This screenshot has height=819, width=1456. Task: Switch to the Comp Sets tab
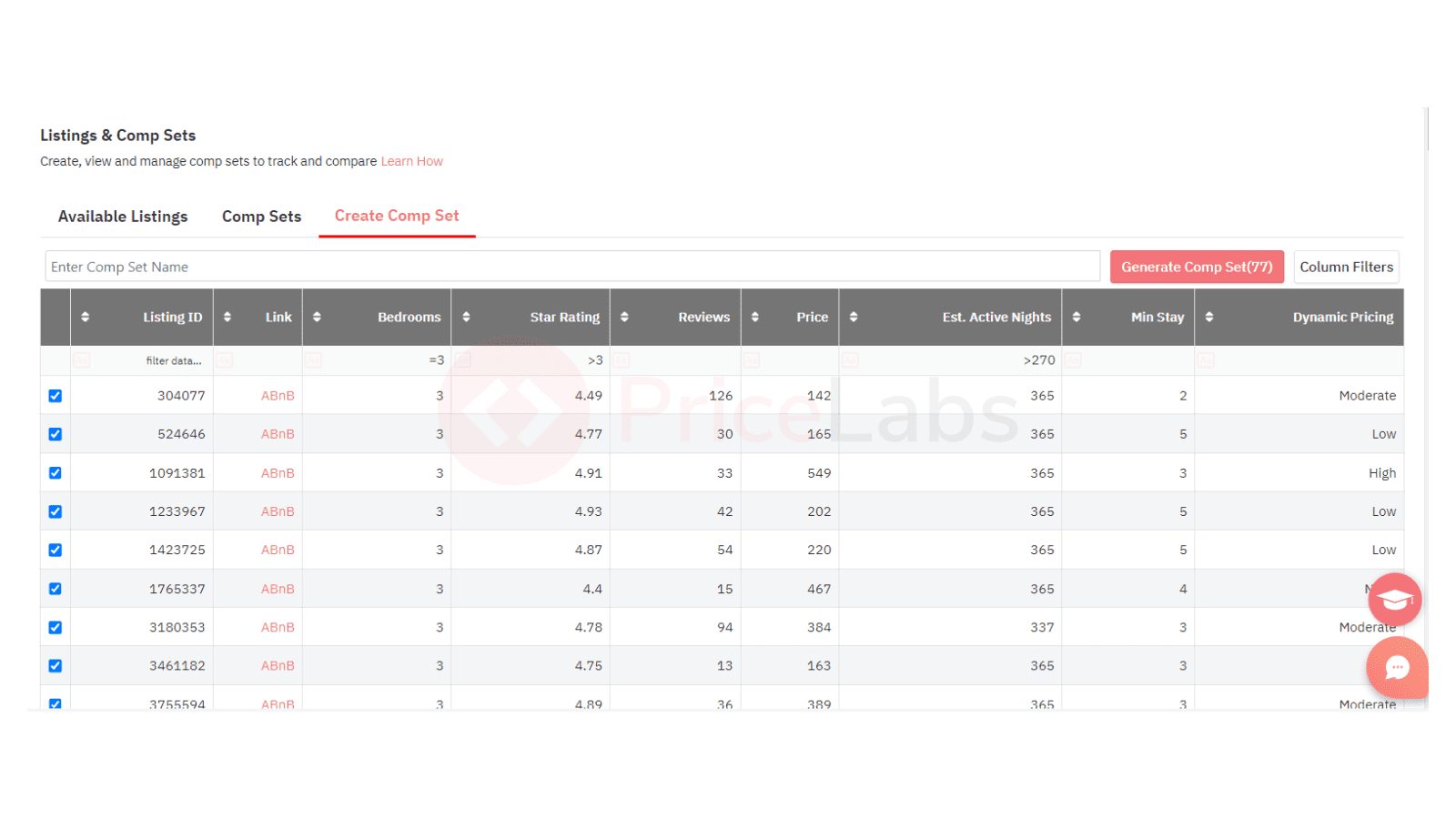(x=261, y=217)
